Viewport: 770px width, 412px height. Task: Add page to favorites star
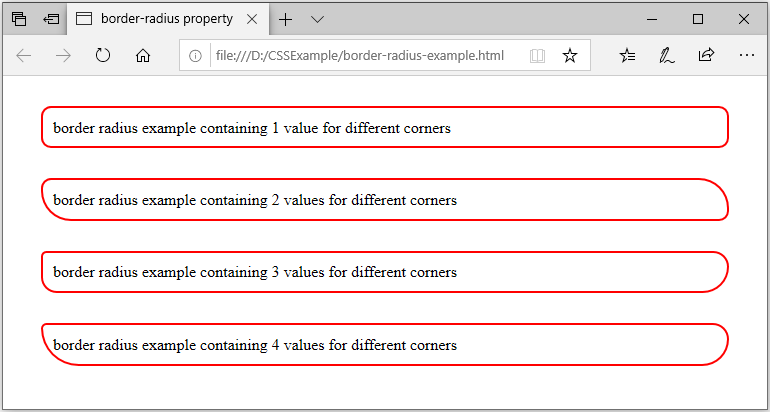coord(570,56)
